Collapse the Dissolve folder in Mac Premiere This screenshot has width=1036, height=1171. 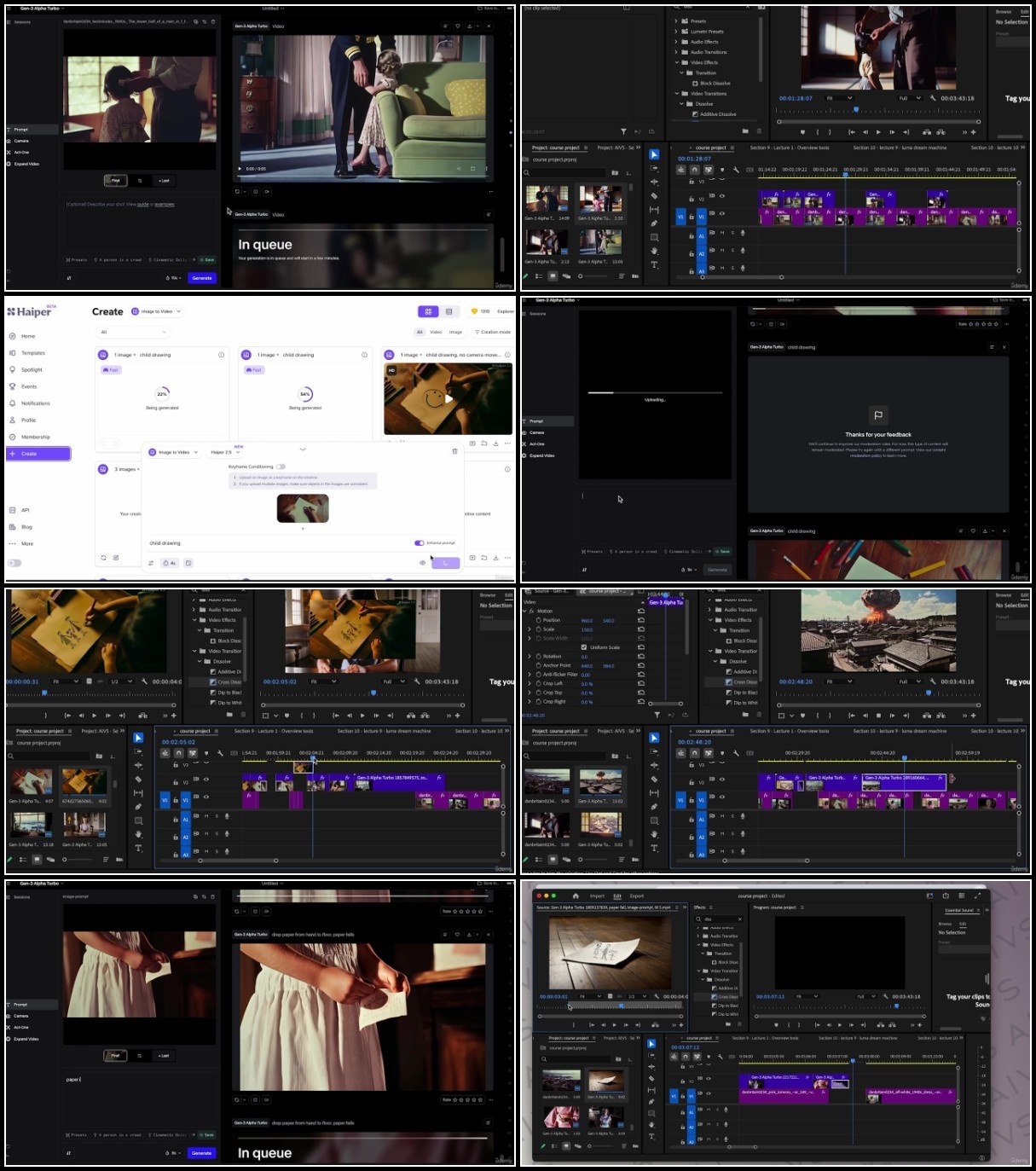[x=704, y=979]
